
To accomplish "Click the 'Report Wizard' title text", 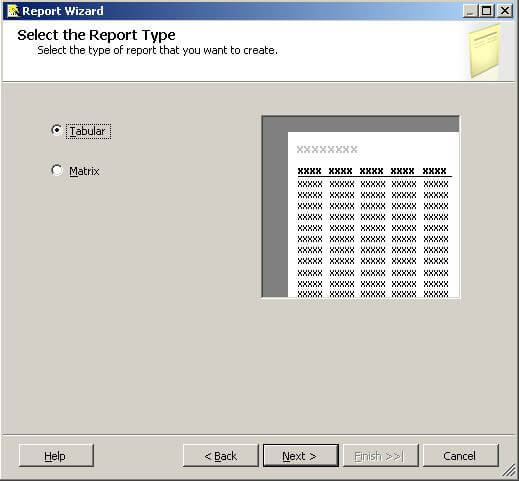I will pos(63,11).
